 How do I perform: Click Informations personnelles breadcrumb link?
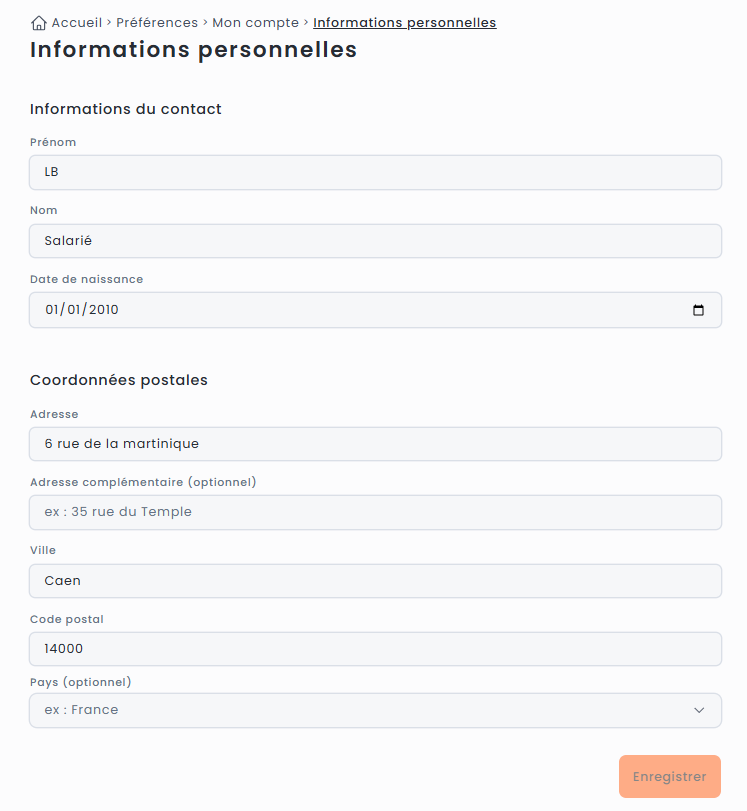[x=404, y=22]
